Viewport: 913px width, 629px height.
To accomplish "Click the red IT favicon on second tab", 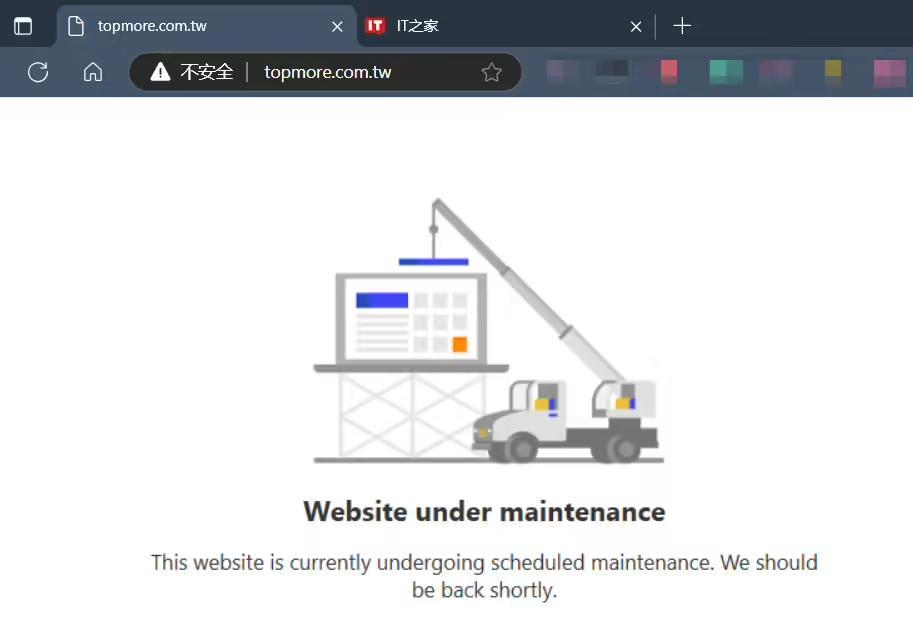I will pos(375,26).
